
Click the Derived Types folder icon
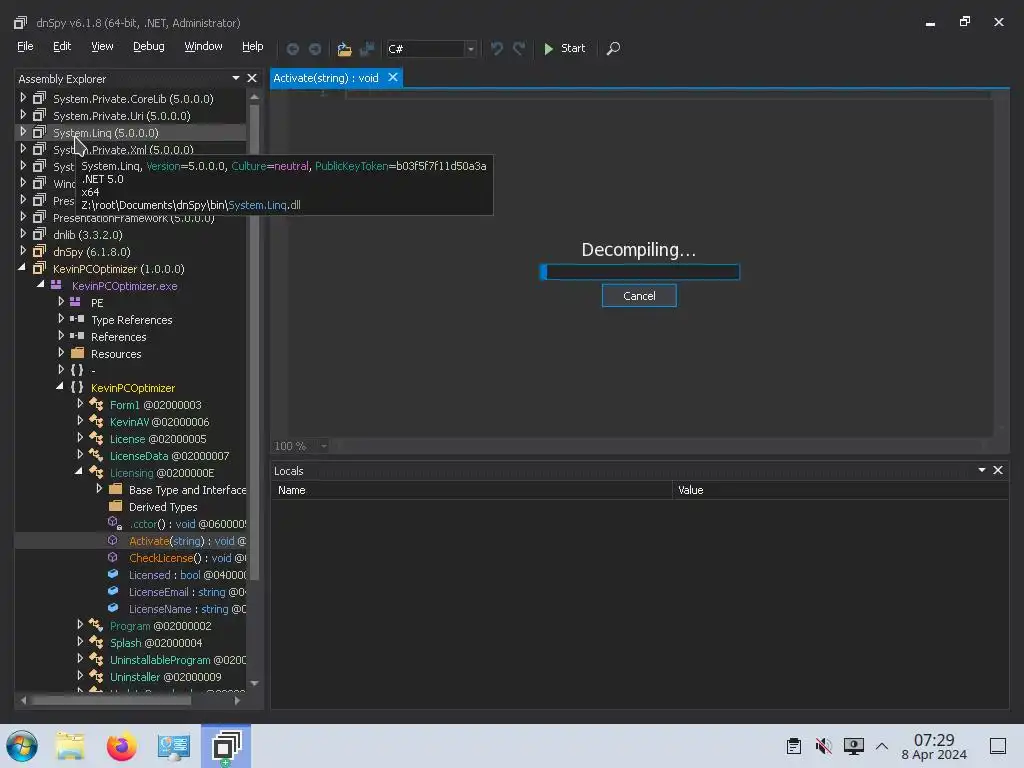(116, 506)
